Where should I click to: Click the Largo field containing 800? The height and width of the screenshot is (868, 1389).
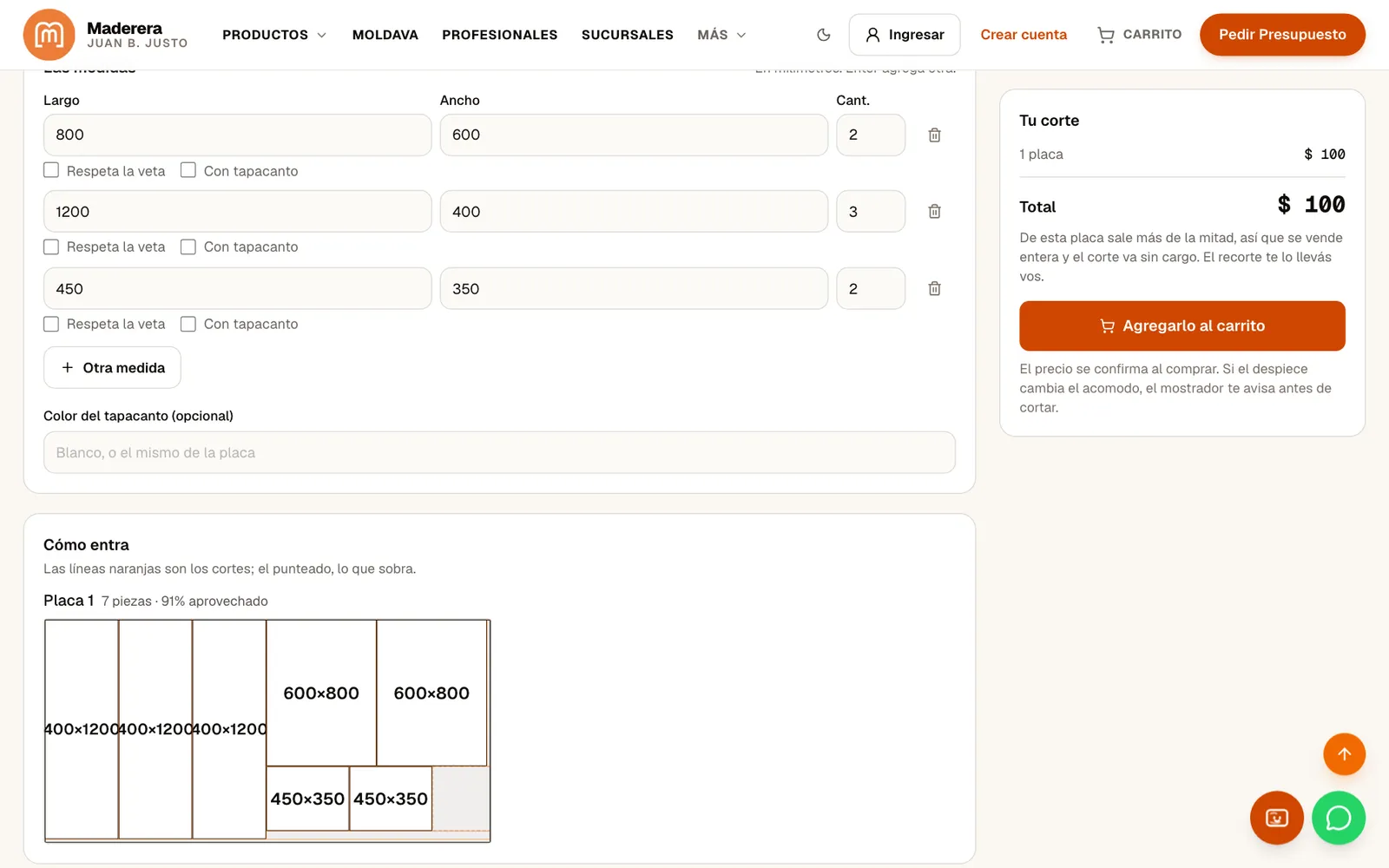(x=237, y=135)
